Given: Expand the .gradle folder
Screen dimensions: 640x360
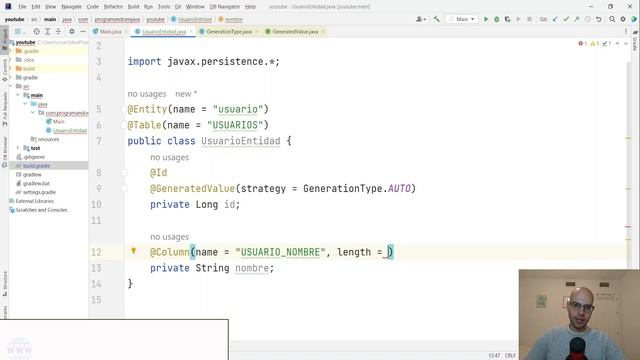Looking at the screenshot, I should point(11,51).
